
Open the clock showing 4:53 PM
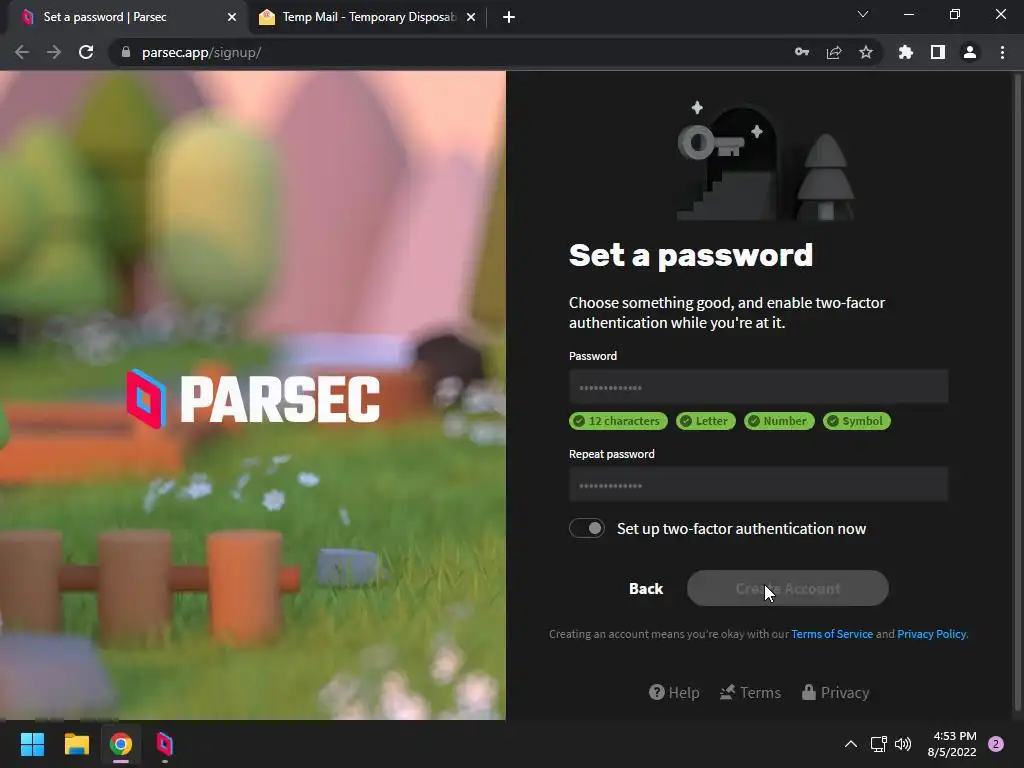(x=952, y=744)
